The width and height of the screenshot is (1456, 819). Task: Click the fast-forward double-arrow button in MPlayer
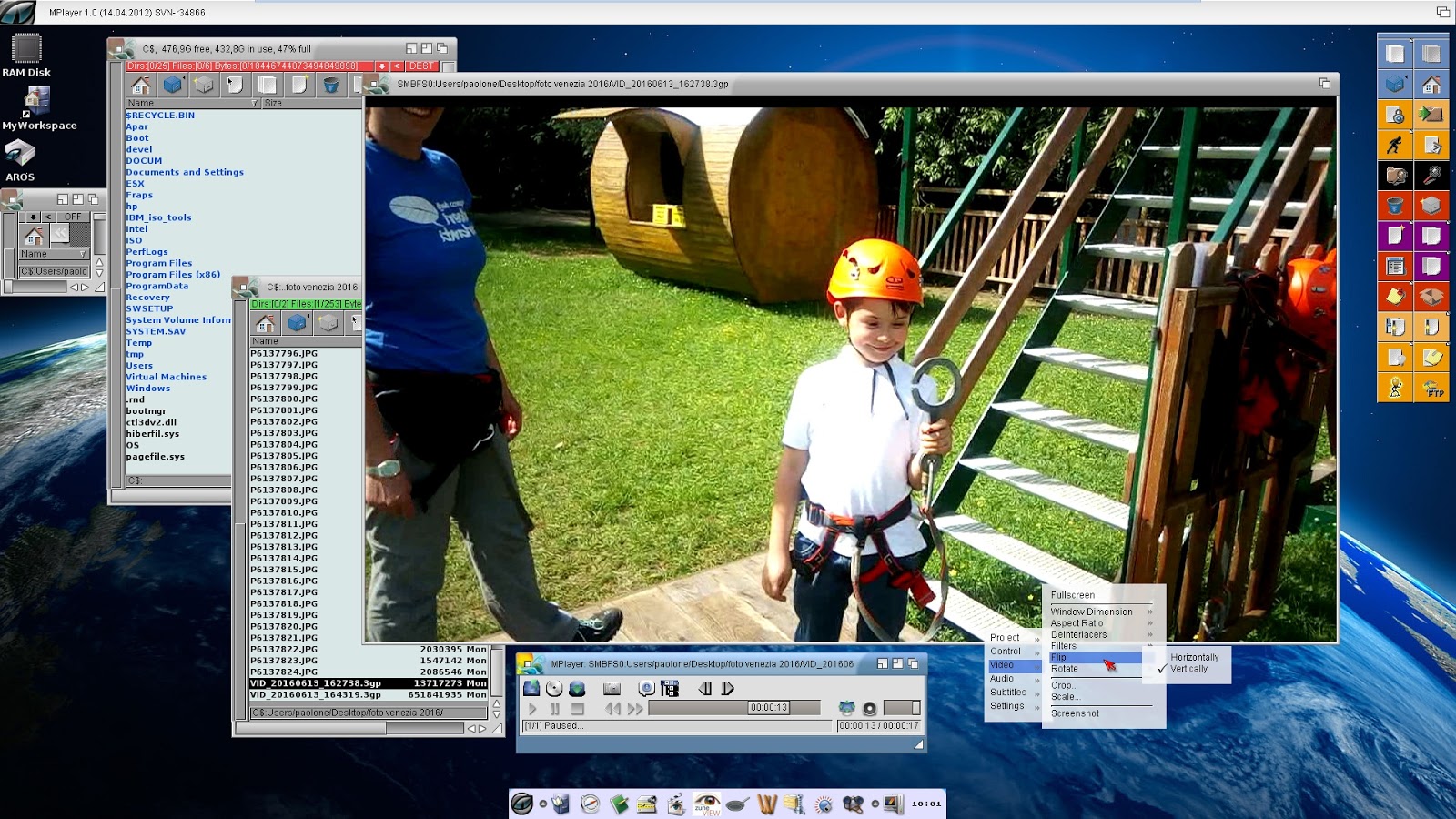click(635, 708)
